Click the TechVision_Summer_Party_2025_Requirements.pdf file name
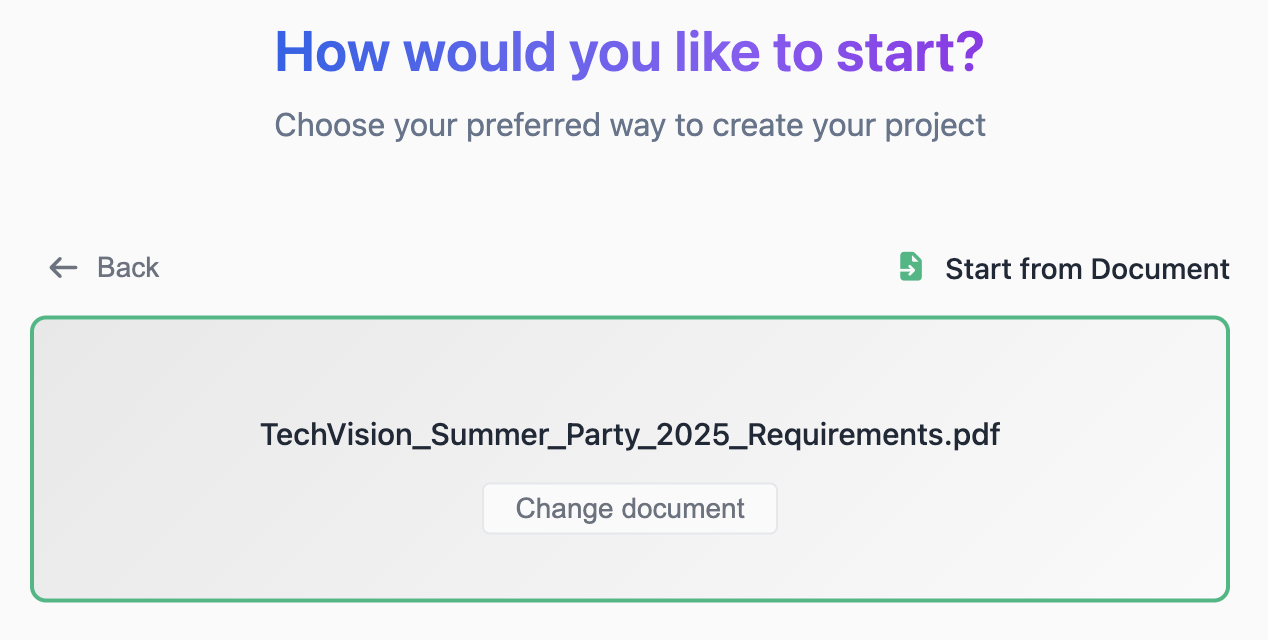1268x640 pixels. [x=630, y=435]
